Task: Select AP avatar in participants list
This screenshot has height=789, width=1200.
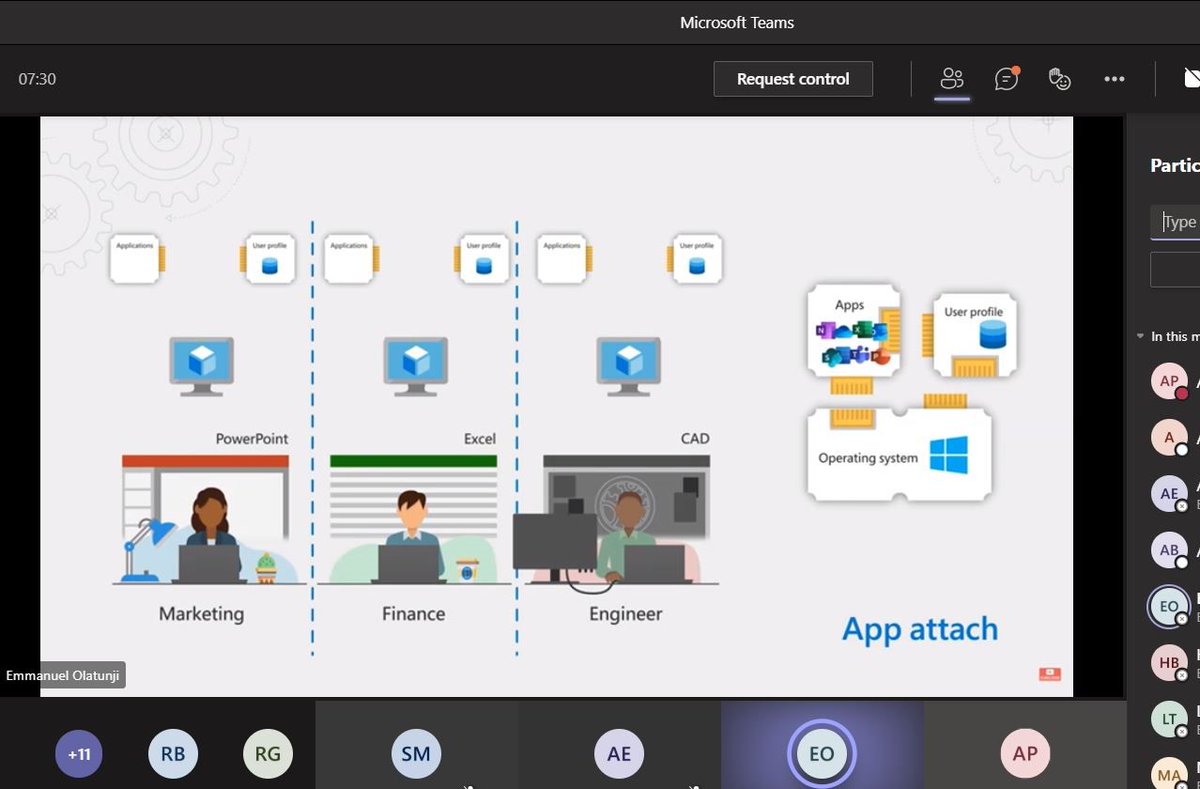Action: [x=1169, y=381]
